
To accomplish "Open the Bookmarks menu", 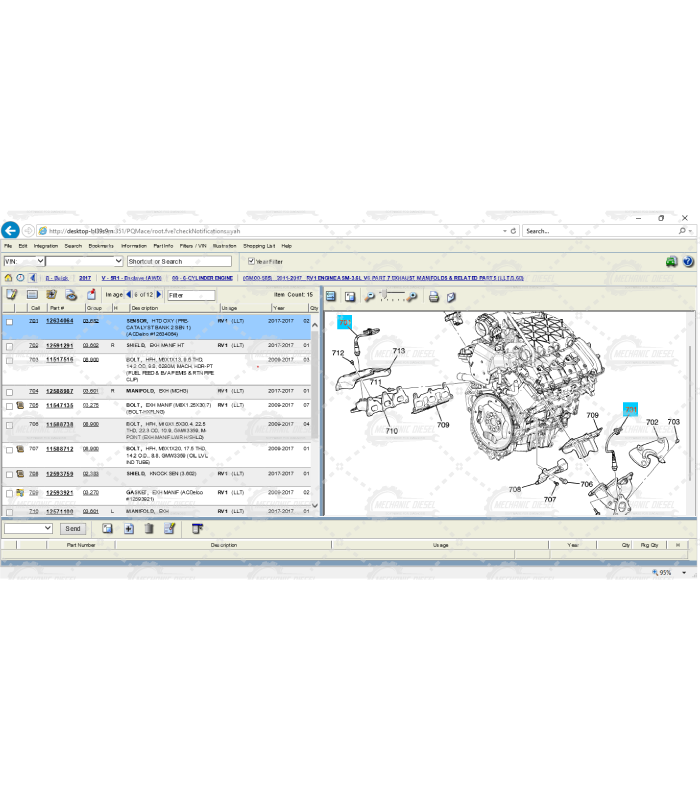I will pyautogui.click(x=101, y=245).
